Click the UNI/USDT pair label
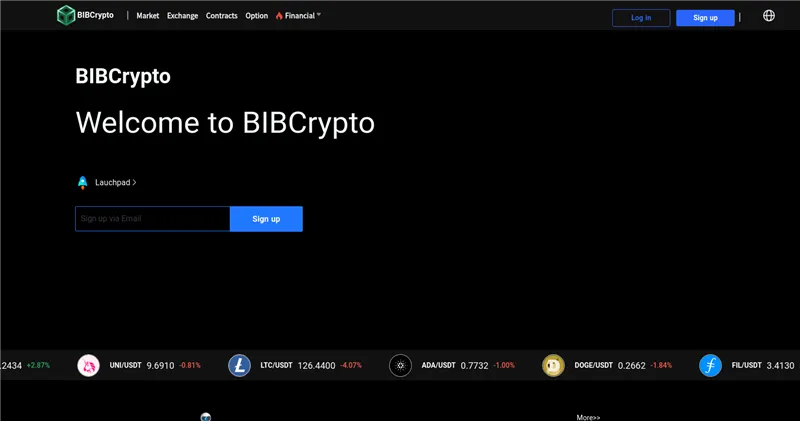The width and height of the screenshot is (800, 421). (x=126, y=365)
